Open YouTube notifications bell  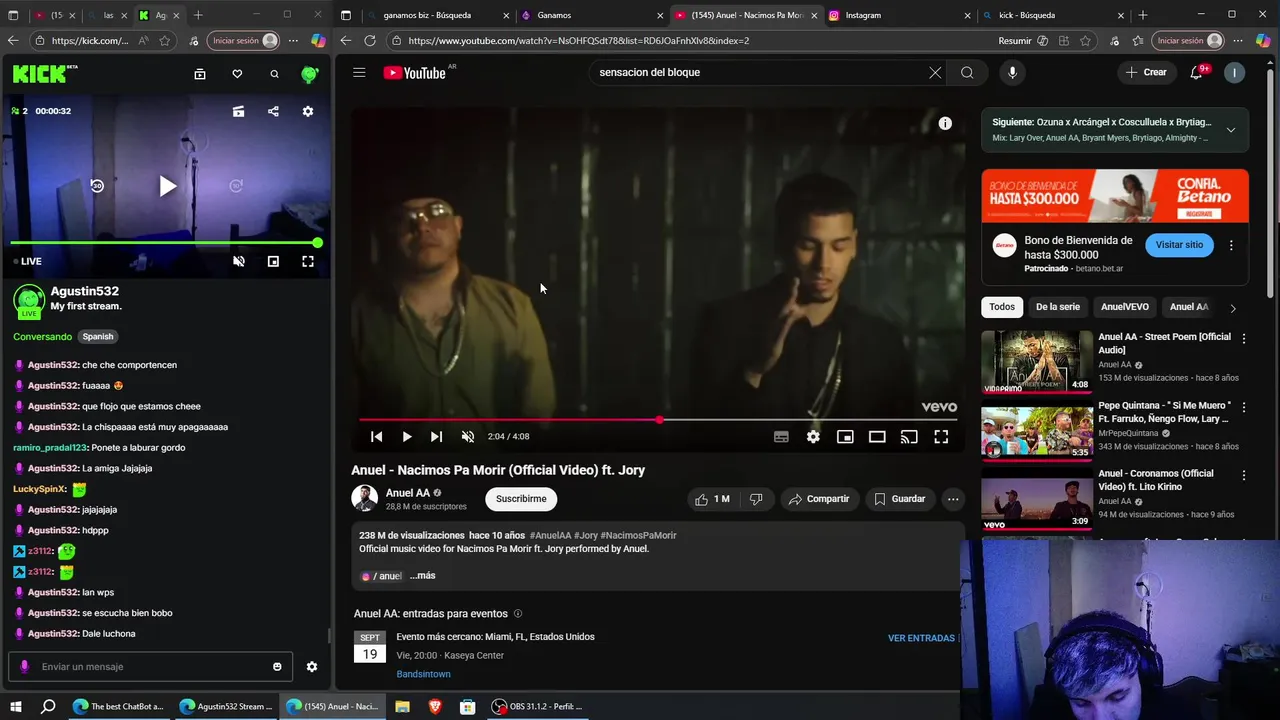point(1197,72)
